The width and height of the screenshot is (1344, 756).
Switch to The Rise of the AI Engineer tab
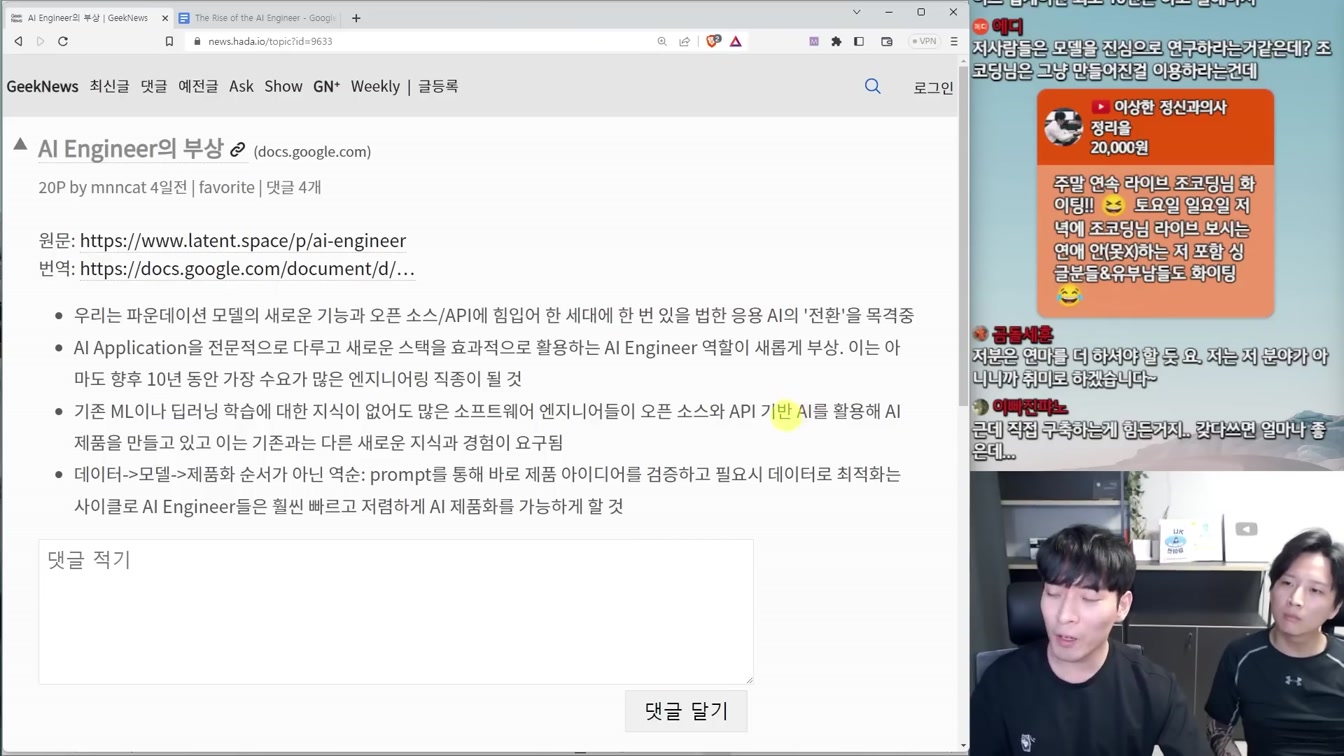coord(258,18)
